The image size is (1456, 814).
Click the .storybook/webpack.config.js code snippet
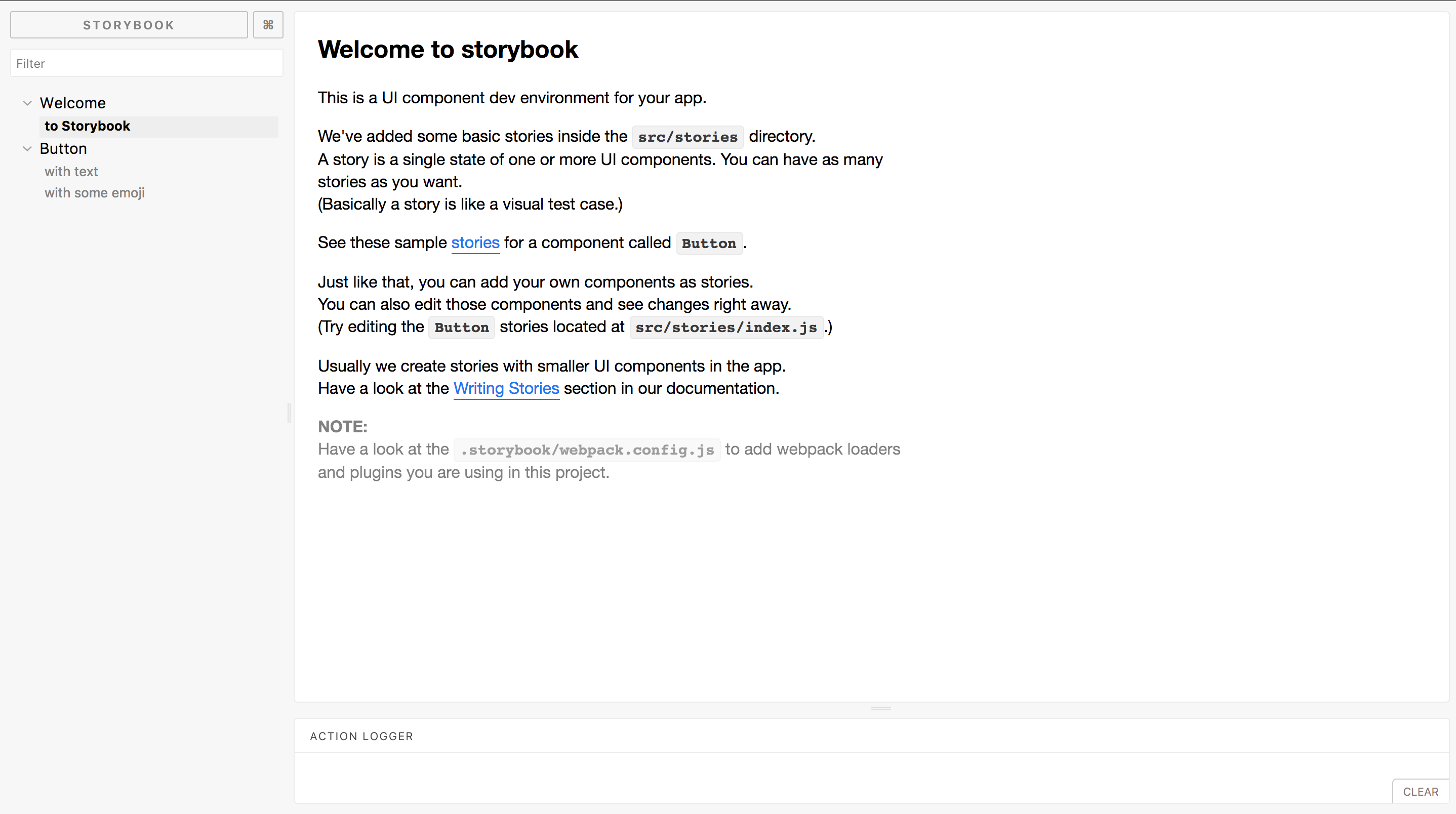[x=587, y=450]
